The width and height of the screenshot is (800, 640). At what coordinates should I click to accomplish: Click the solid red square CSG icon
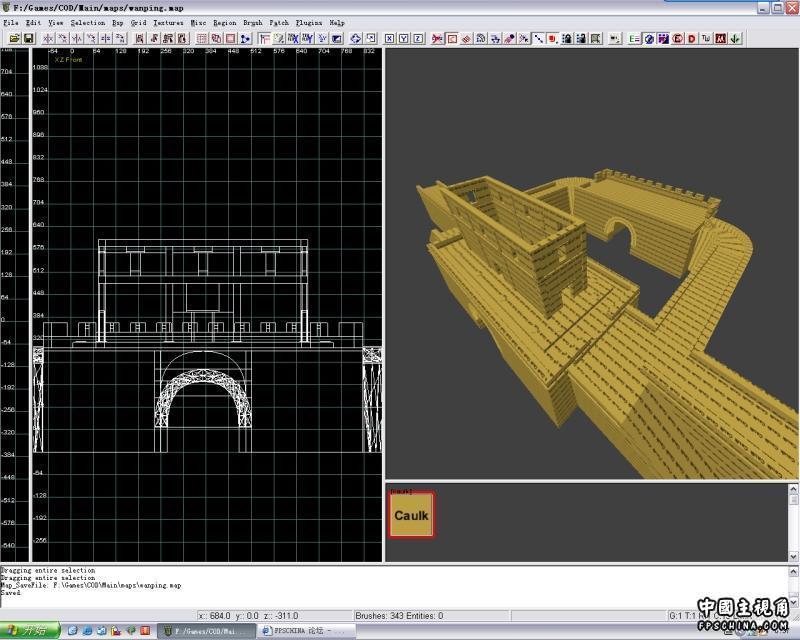(230, 38)
